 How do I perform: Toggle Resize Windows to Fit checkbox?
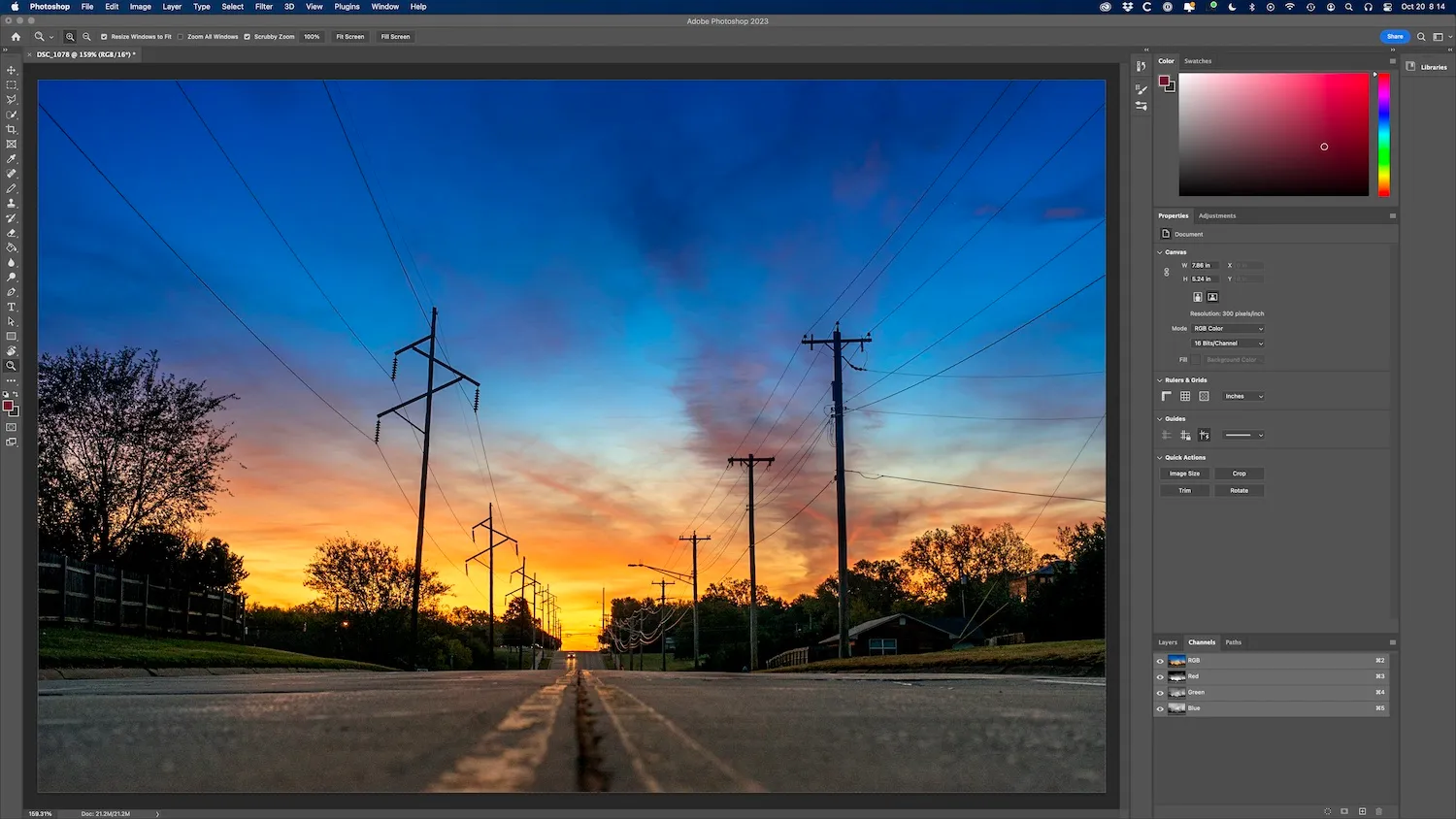coord(104,37)
